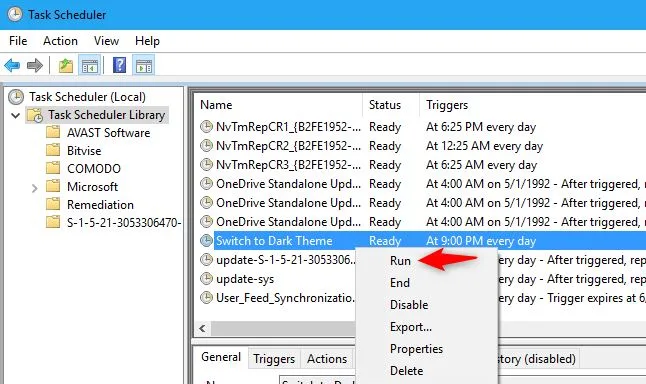Click the clock icon beside User_Feed_Synchronization task
Viewport: 646px width, 384px height.
tap(206, 297)
